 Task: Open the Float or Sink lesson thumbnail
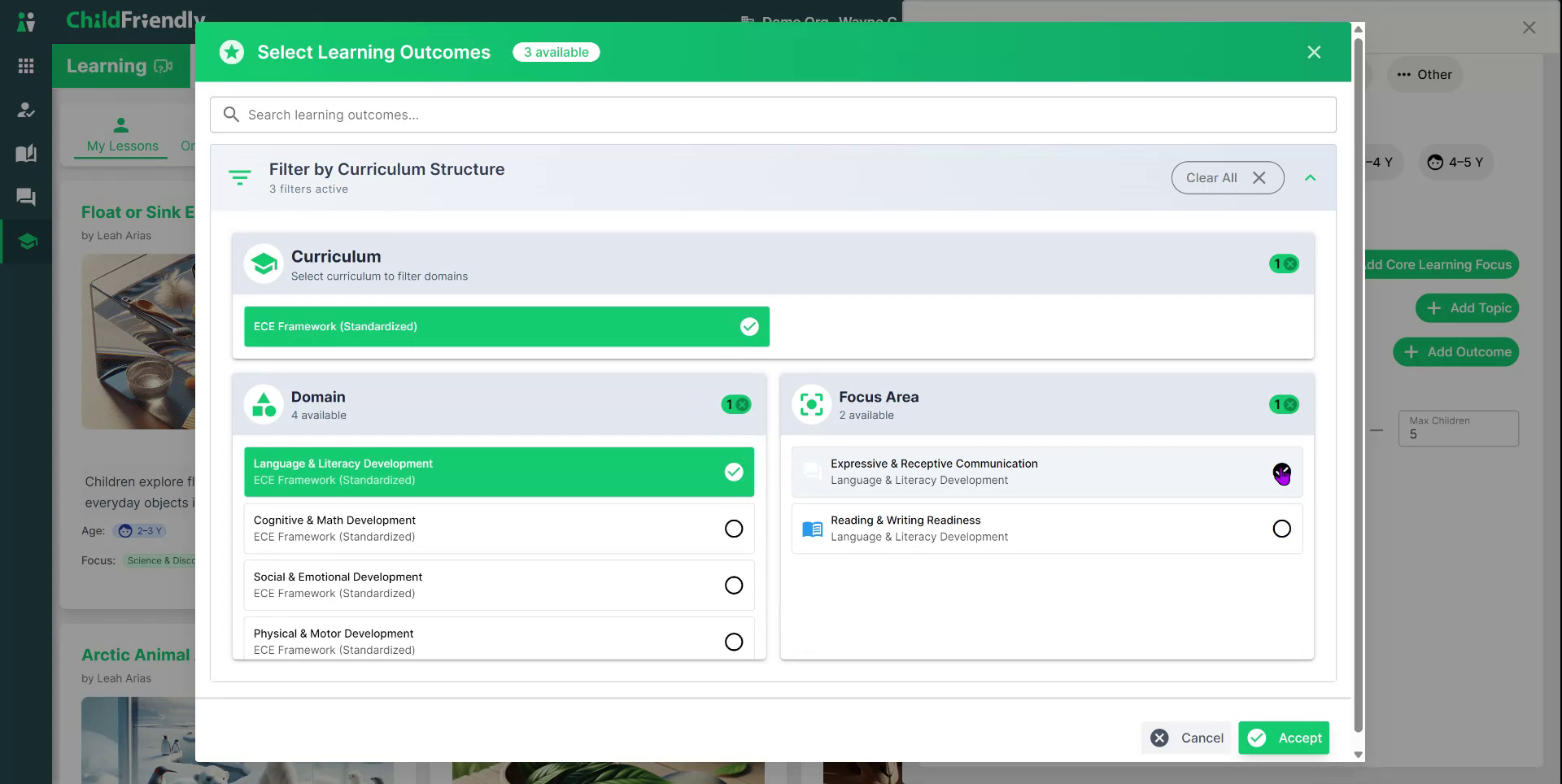point(138,342)
